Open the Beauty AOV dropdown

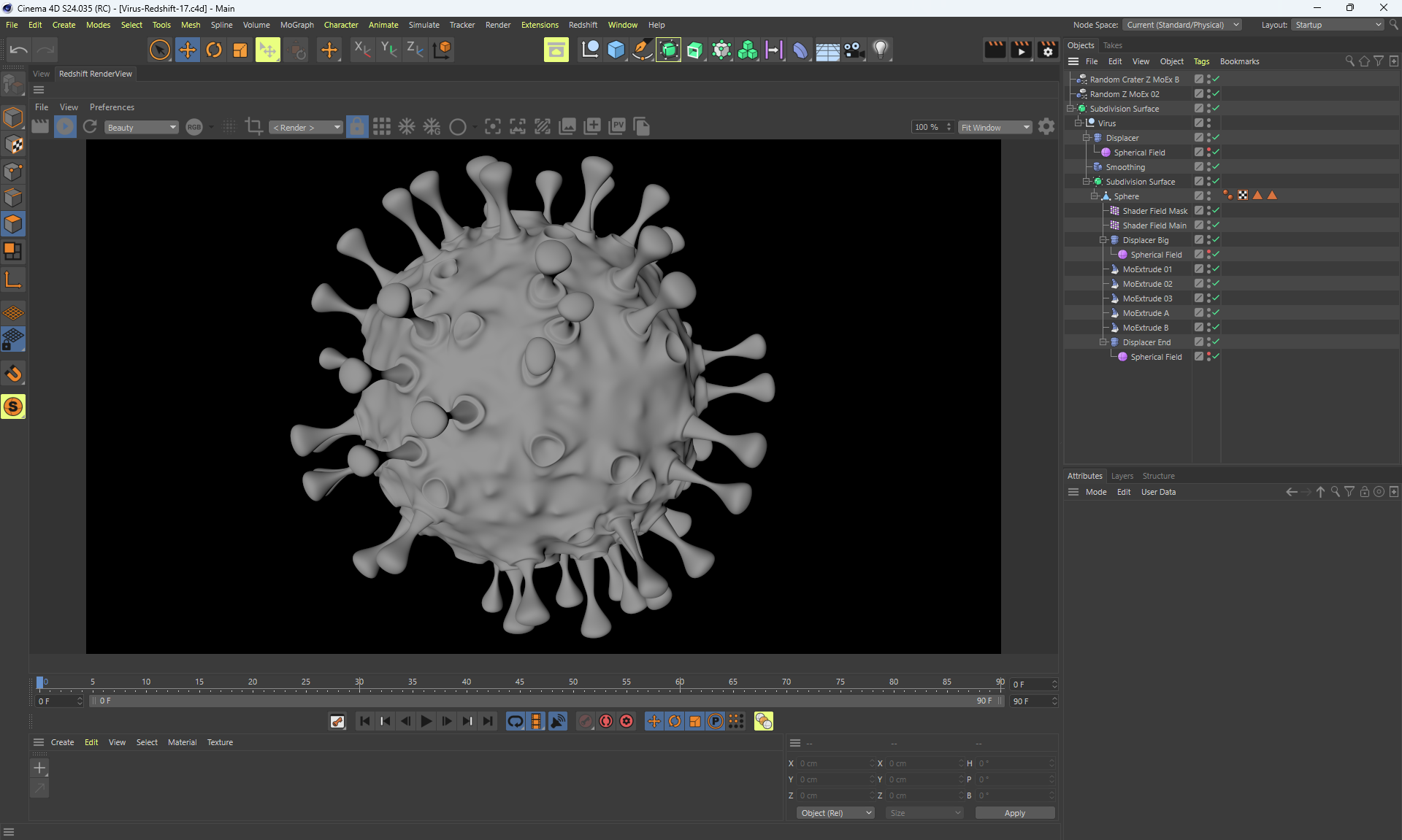[x=142, y=128]
